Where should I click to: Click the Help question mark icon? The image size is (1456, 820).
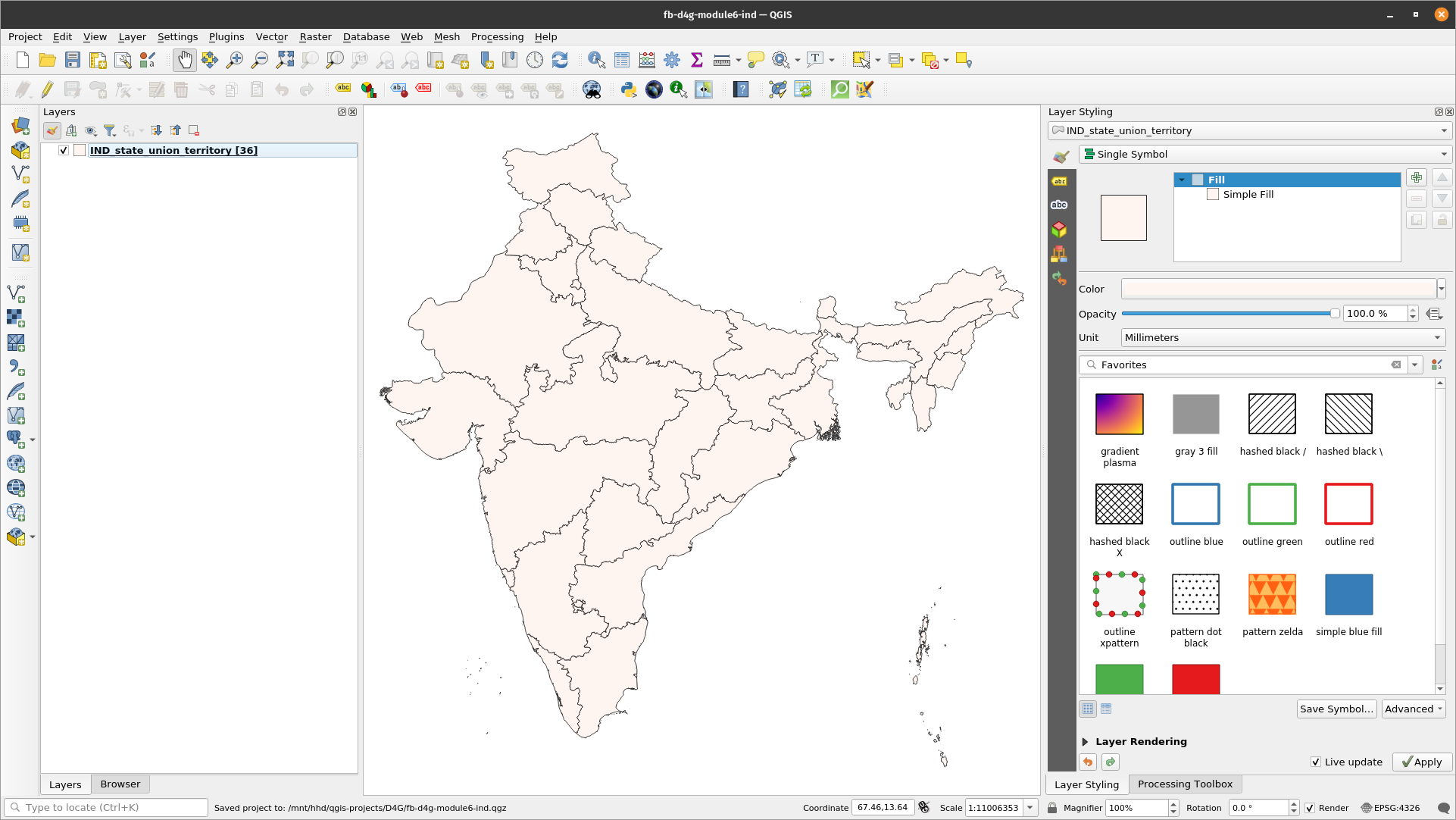tap(741, 89)
